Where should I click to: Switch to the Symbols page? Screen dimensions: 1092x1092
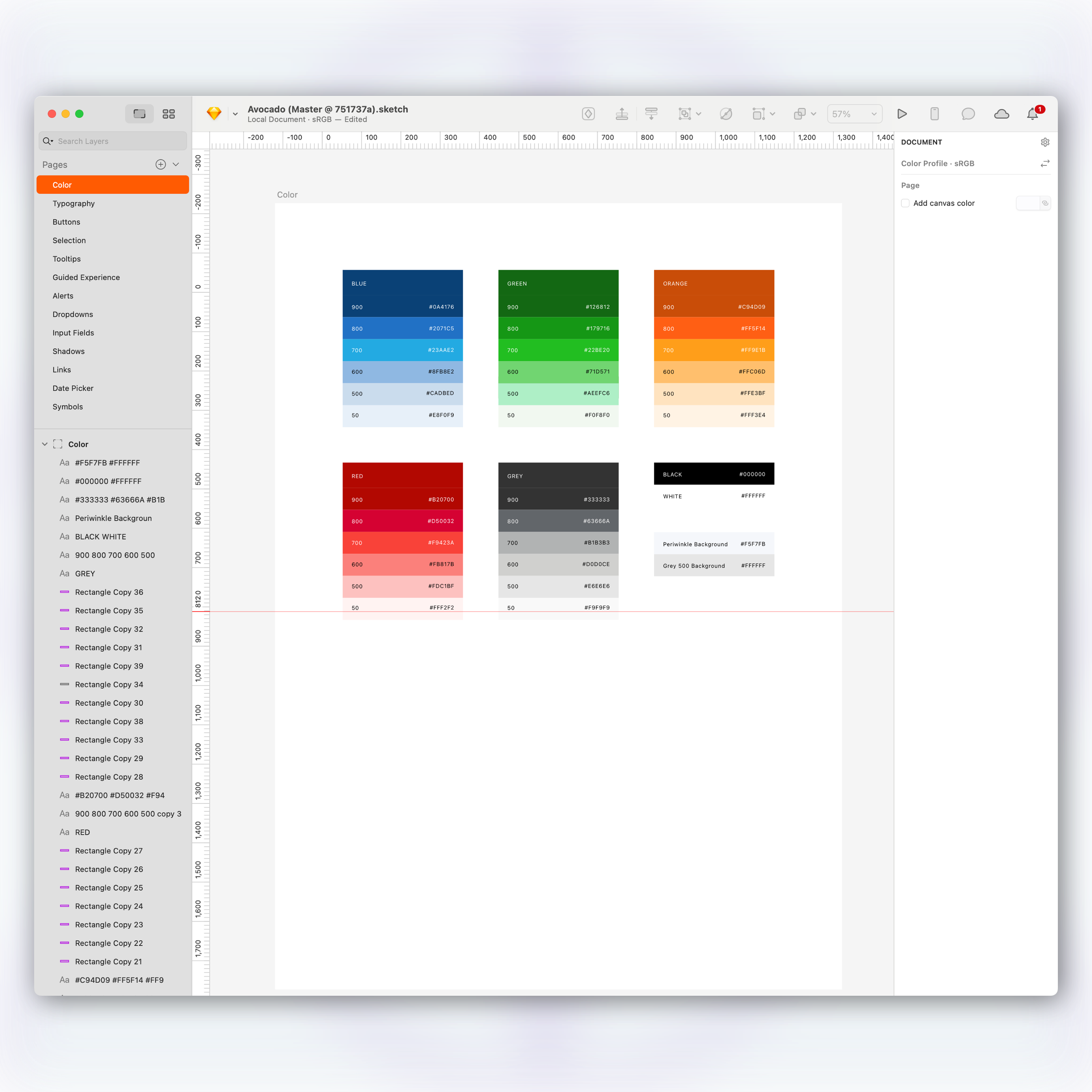68,406
